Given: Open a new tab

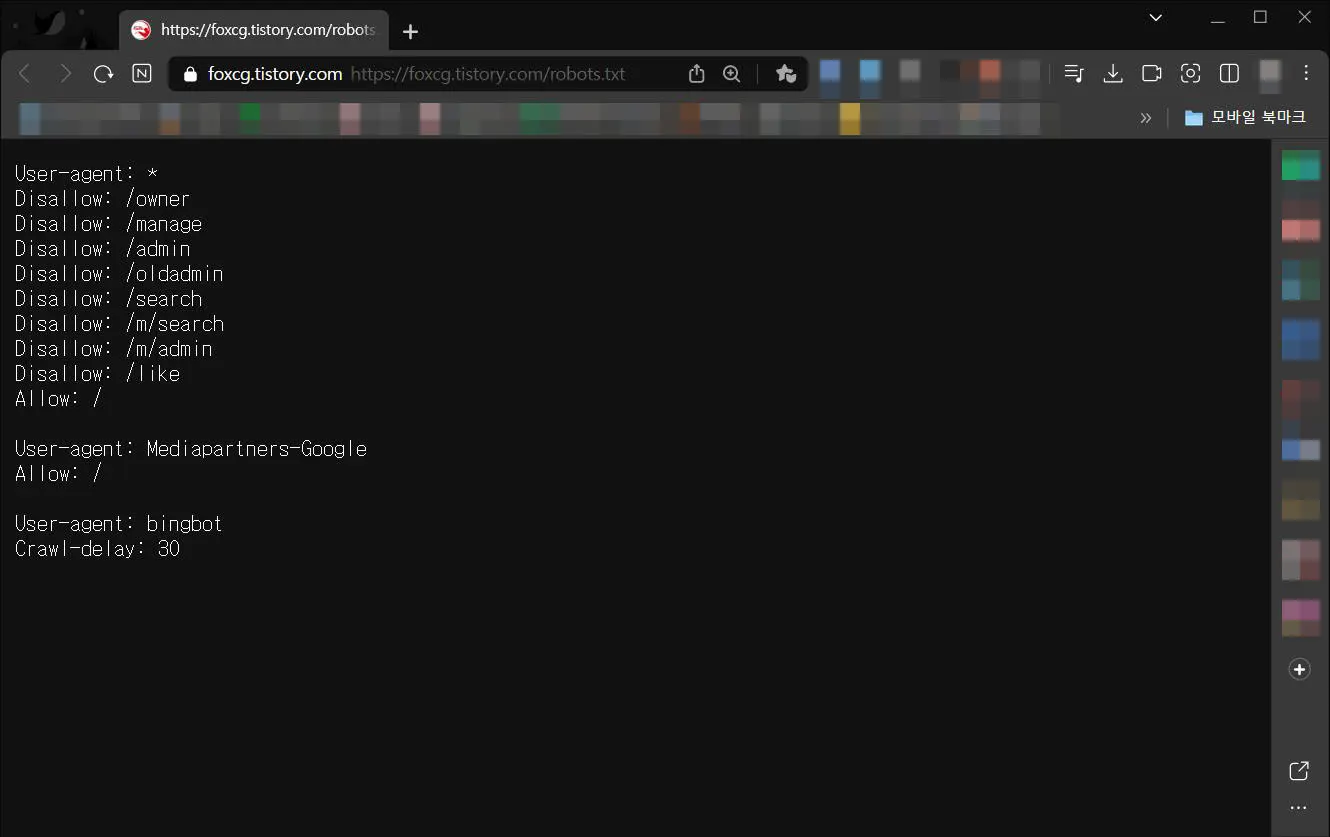Looking at the screenshot, I should point(410,31).
